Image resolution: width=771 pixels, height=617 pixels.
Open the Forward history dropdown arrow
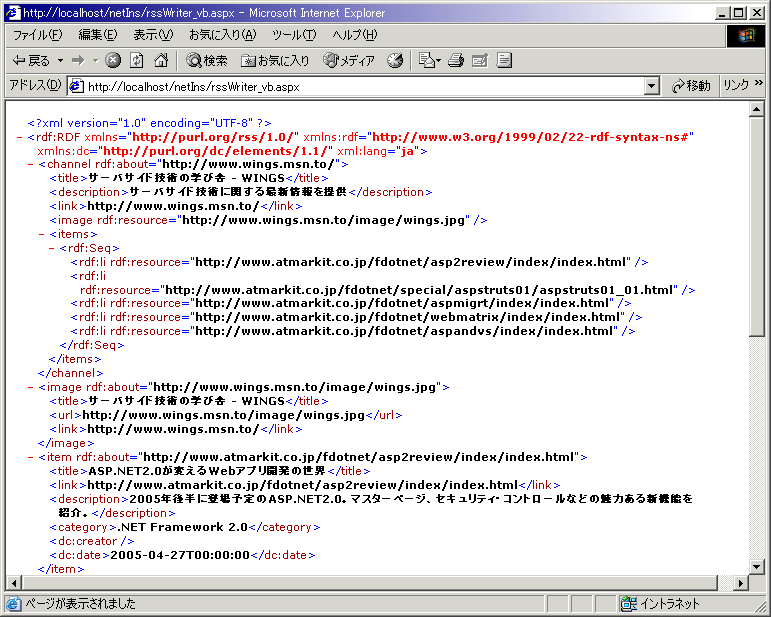point(95,60)
